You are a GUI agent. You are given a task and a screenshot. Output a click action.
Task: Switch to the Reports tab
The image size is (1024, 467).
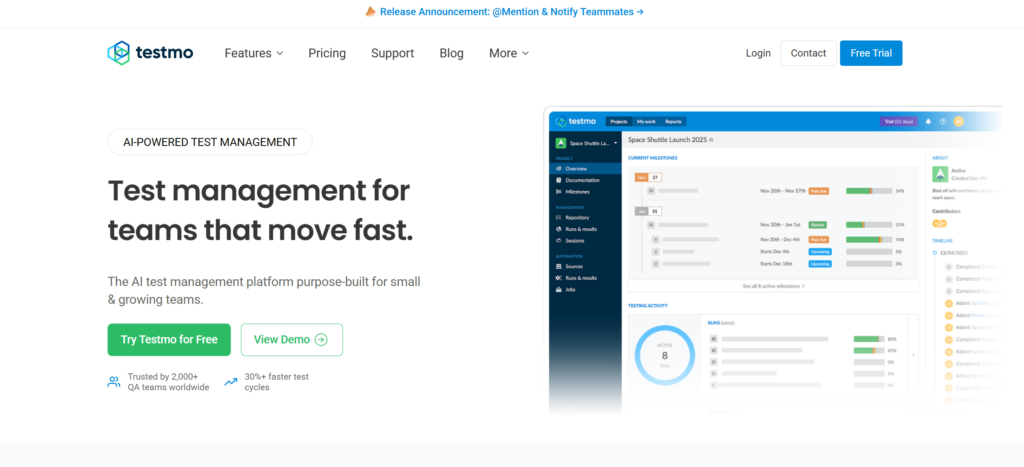click(x=673, y=121)
